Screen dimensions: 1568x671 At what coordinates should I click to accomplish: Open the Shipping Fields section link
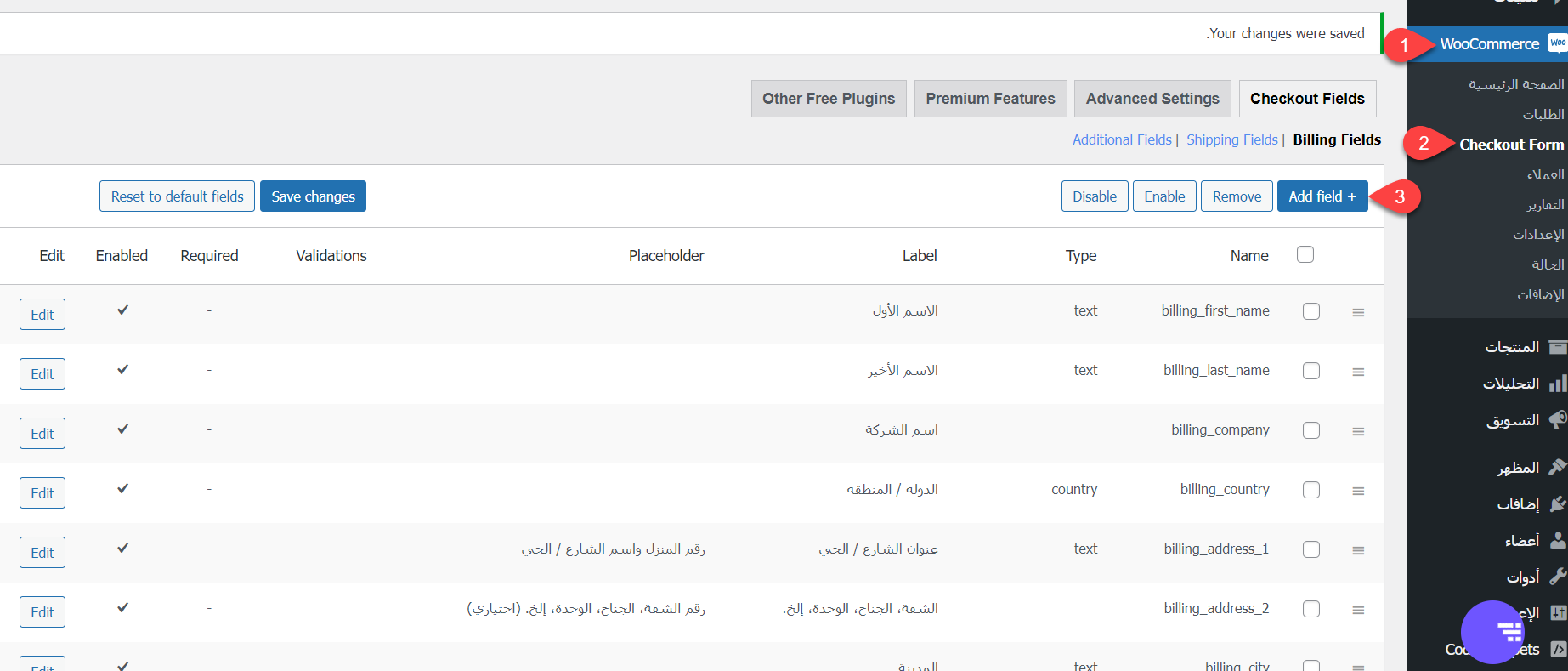[x=1231, y=139]
